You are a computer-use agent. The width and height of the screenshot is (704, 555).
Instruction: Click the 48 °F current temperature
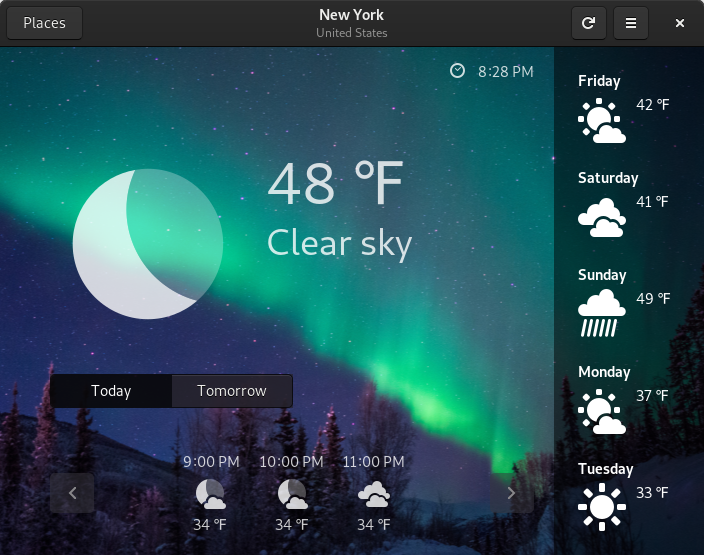point(334,183)
